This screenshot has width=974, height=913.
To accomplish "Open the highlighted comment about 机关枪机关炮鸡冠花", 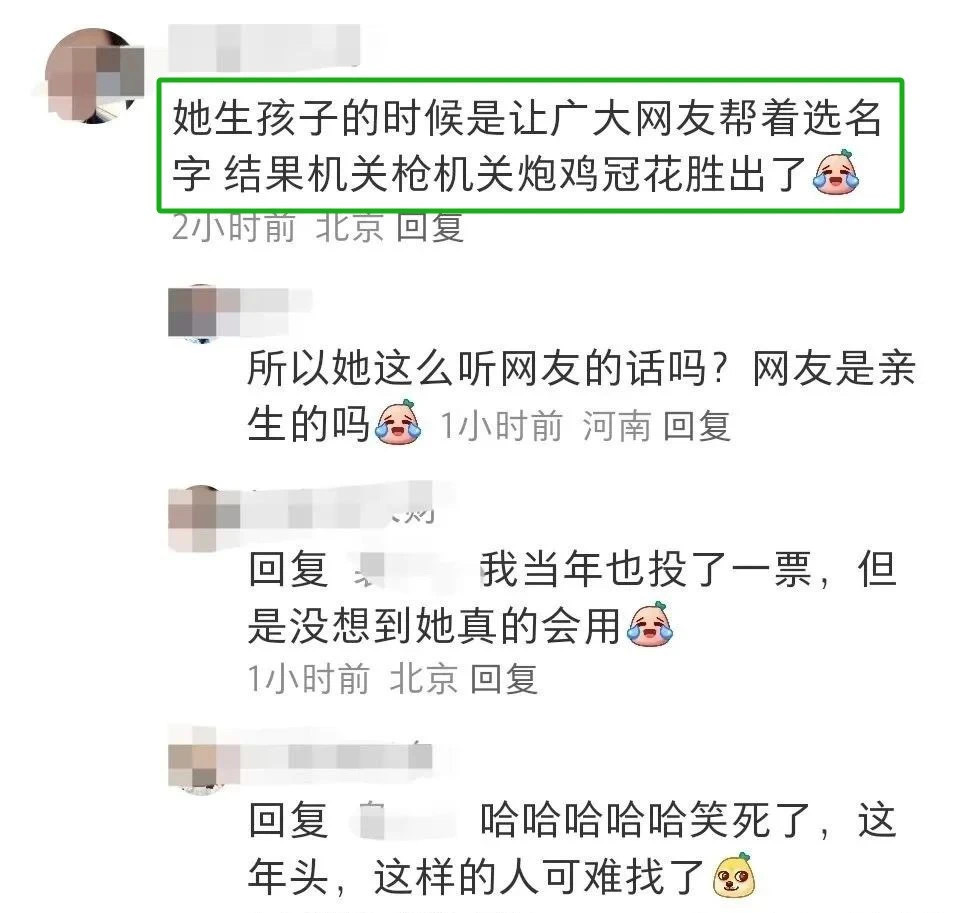I will (x=530, y=145).
